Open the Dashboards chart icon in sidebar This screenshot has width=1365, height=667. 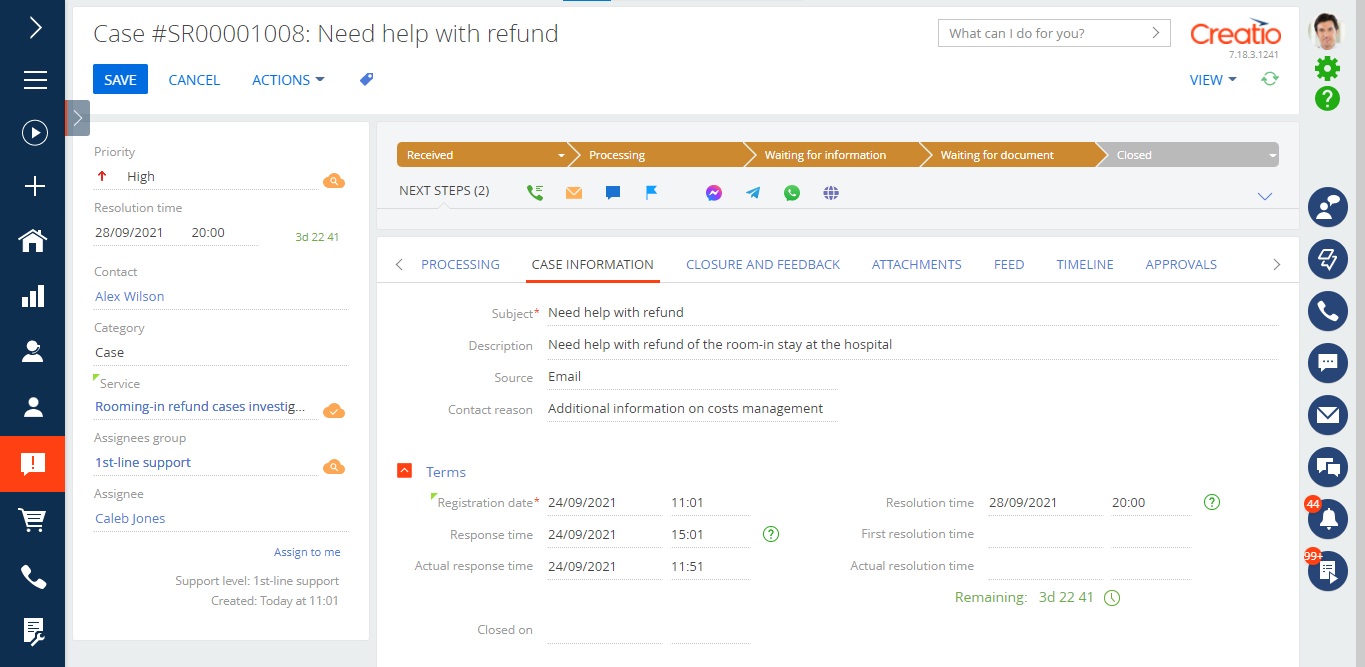pyautogui.click(x=33, y=295)
